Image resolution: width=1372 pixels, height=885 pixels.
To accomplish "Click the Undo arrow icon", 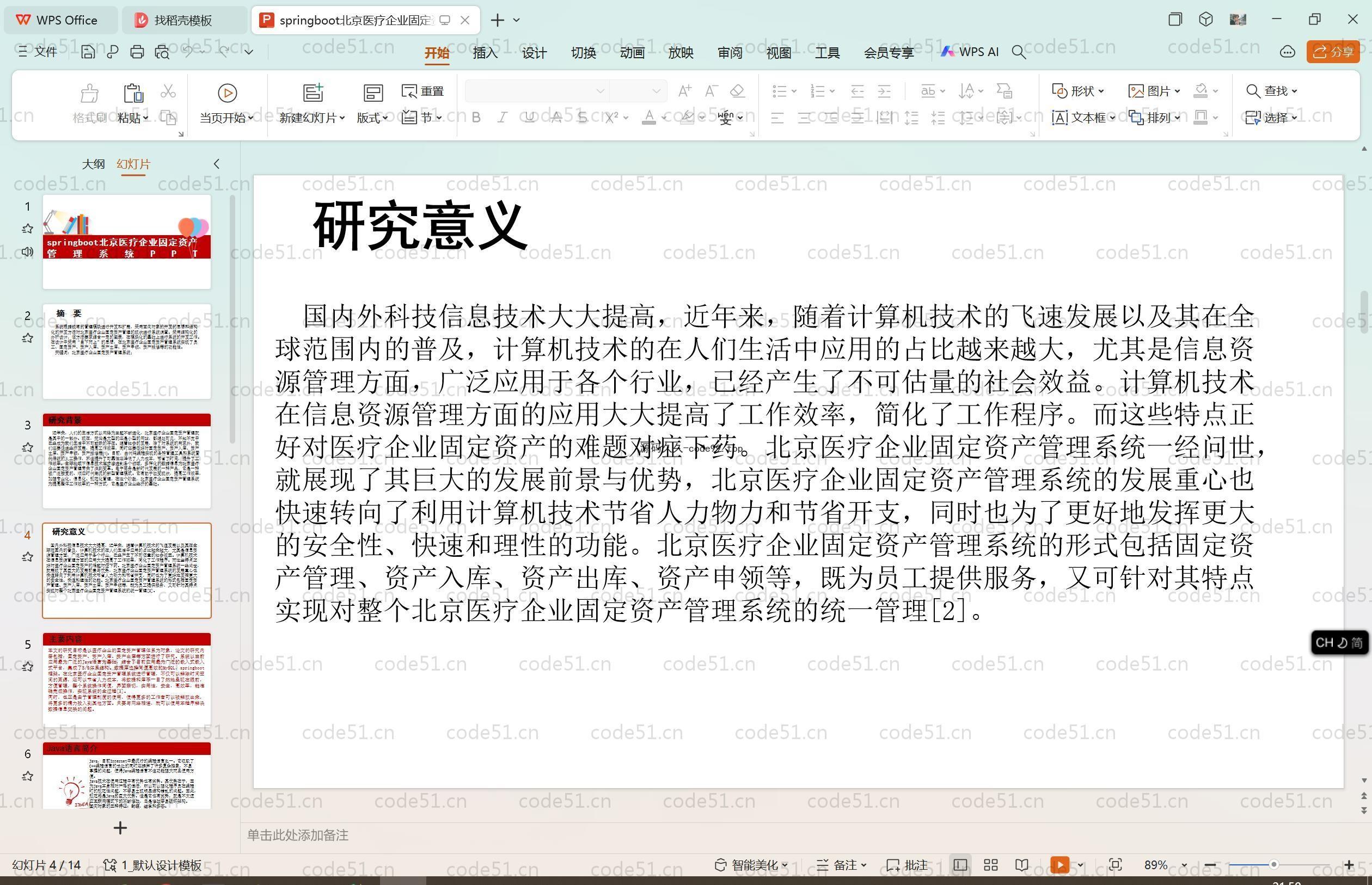I will (188, 51).
